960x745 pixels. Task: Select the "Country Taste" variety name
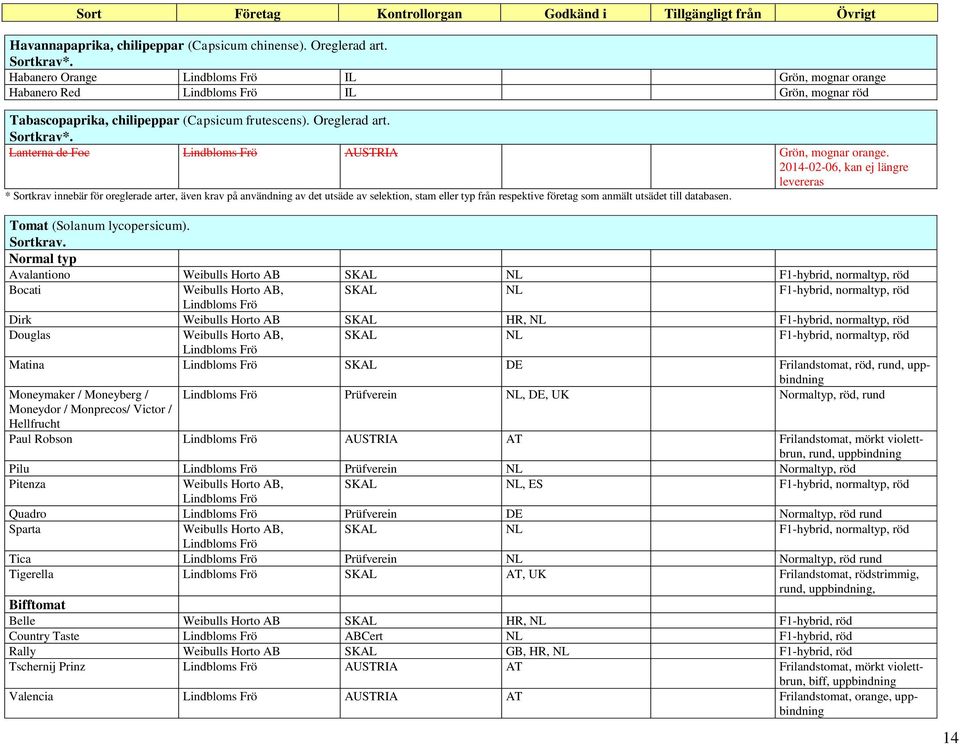tap(44, 636)
